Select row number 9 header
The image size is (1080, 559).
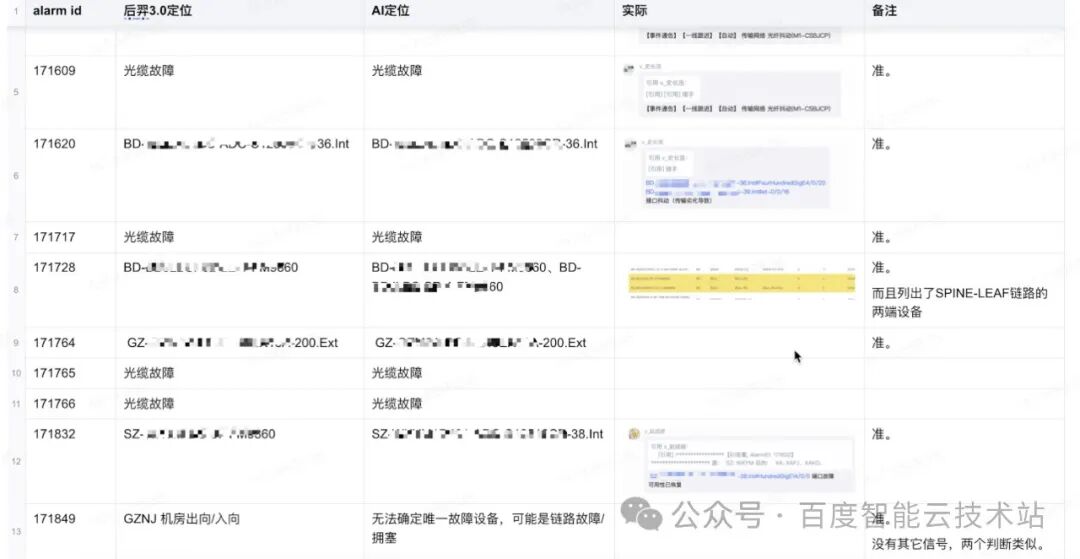[x=16, y=343]
